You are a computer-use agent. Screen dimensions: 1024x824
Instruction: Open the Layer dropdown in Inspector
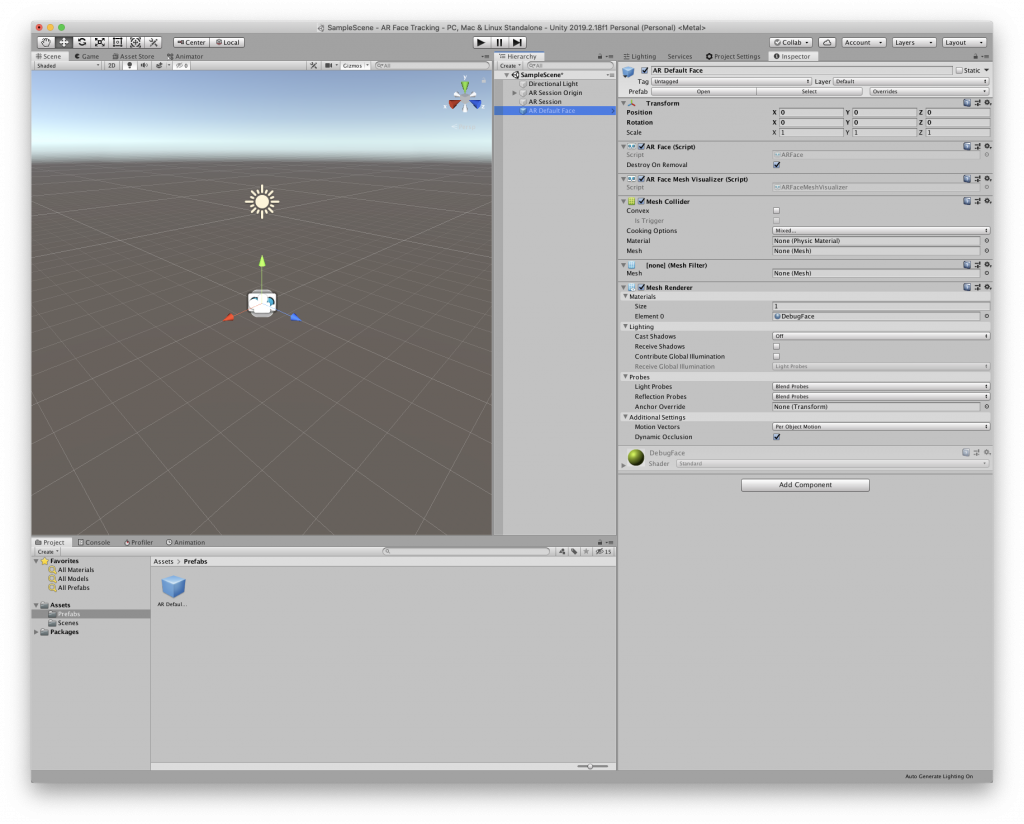click(x=911, y=82)
